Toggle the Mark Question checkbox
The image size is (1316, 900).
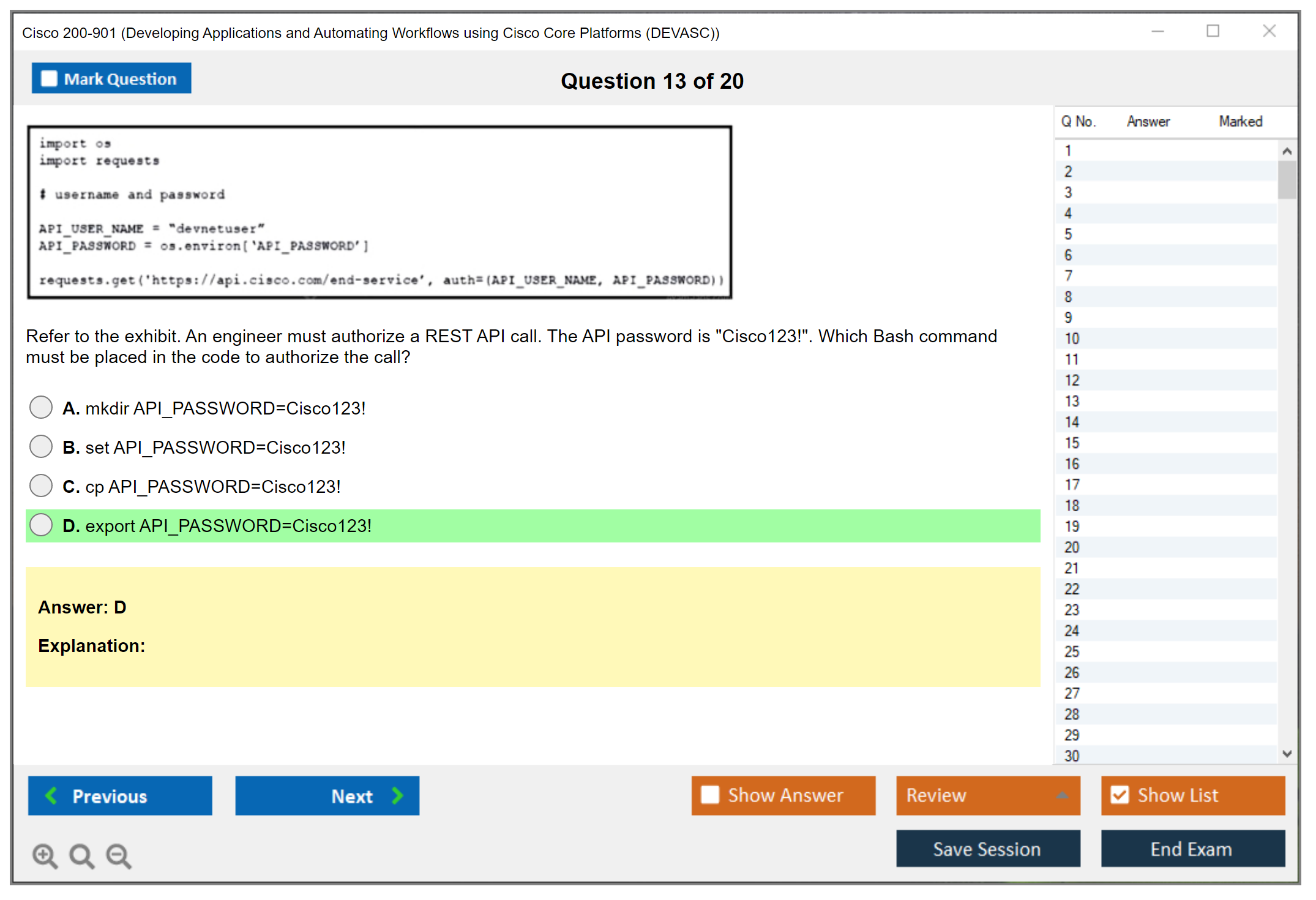pos(49,79)
